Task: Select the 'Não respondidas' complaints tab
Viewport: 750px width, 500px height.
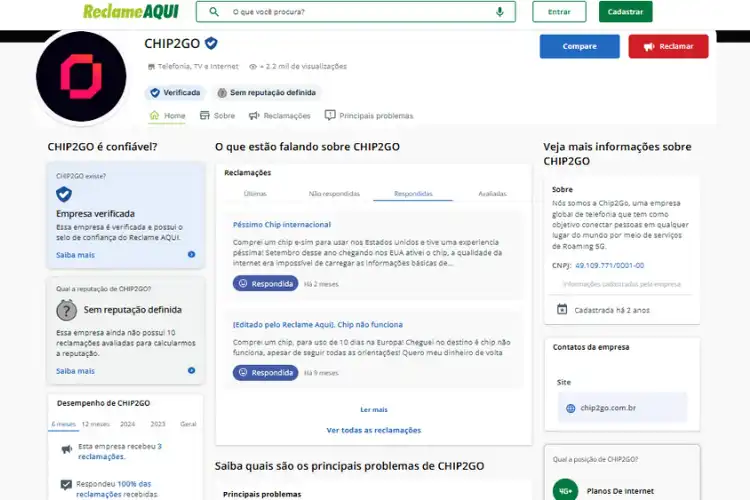Action: pyautogui.click(x=334, y=193)
